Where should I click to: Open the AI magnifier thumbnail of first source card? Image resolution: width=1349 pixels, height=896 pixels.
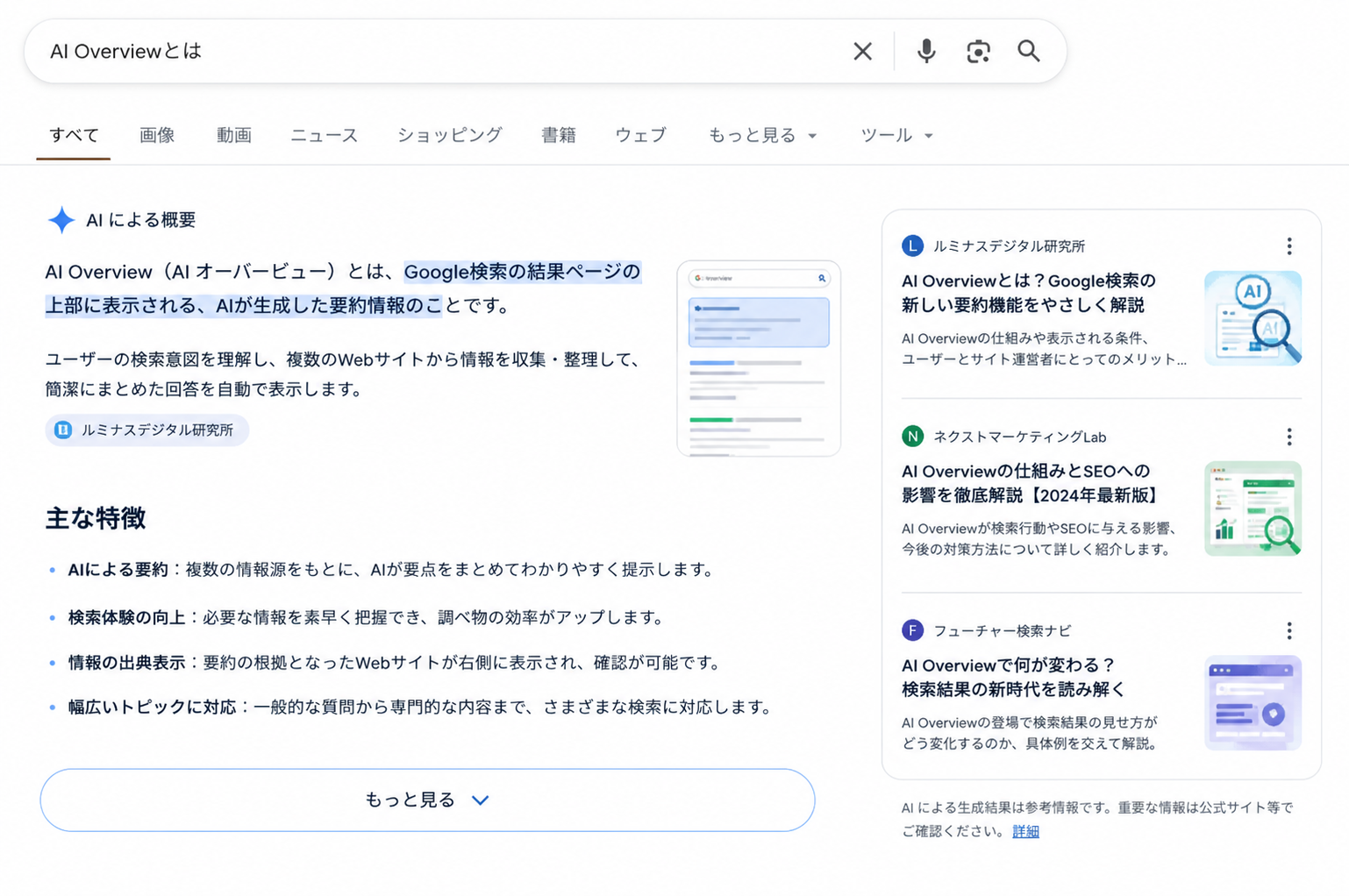pyautogui.click(x=1253, y=317)
